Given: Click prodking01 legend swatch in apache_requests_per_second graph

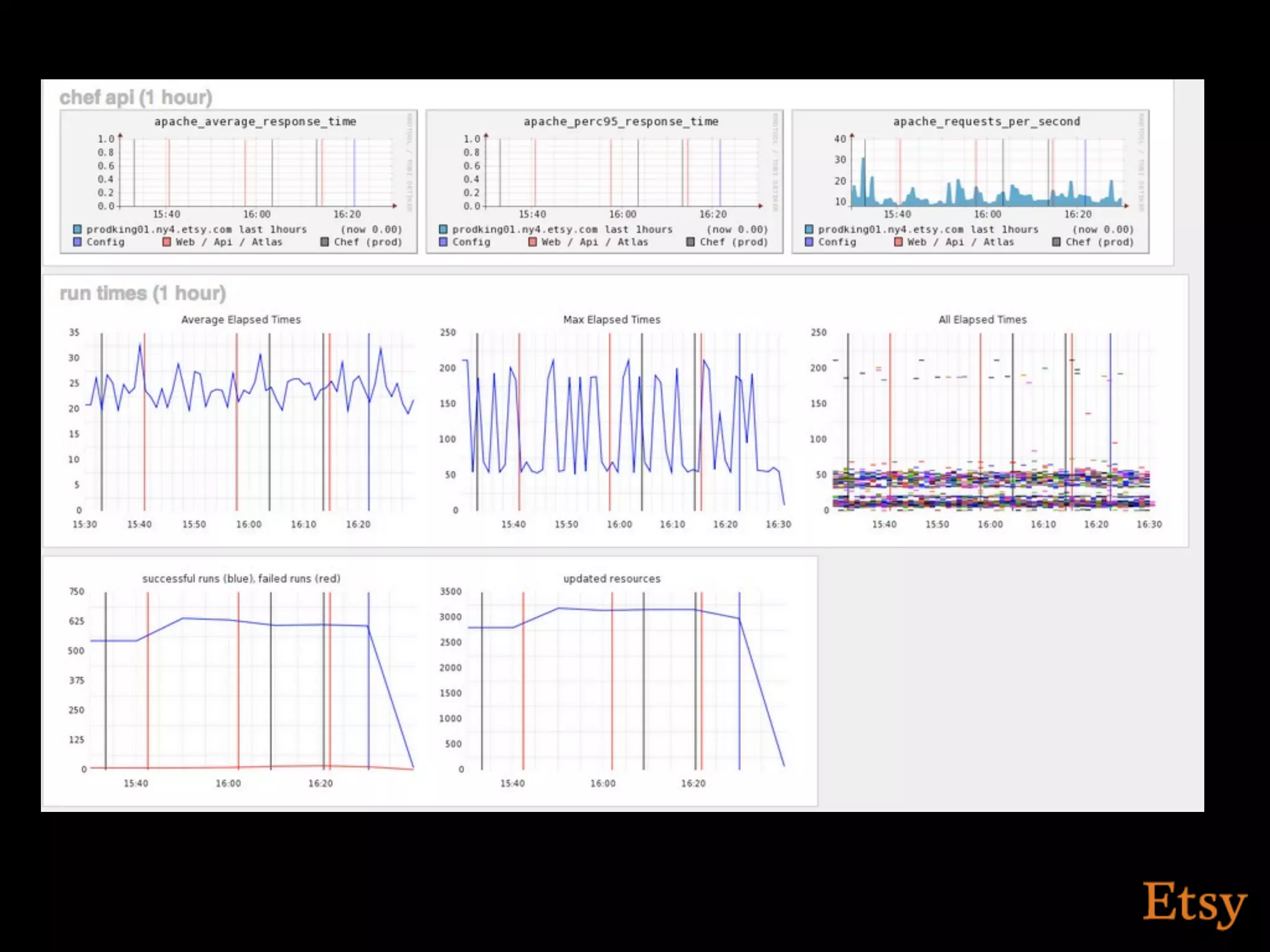Looking at the screenshot, I should pyautogui.click(x=809, y=229).
